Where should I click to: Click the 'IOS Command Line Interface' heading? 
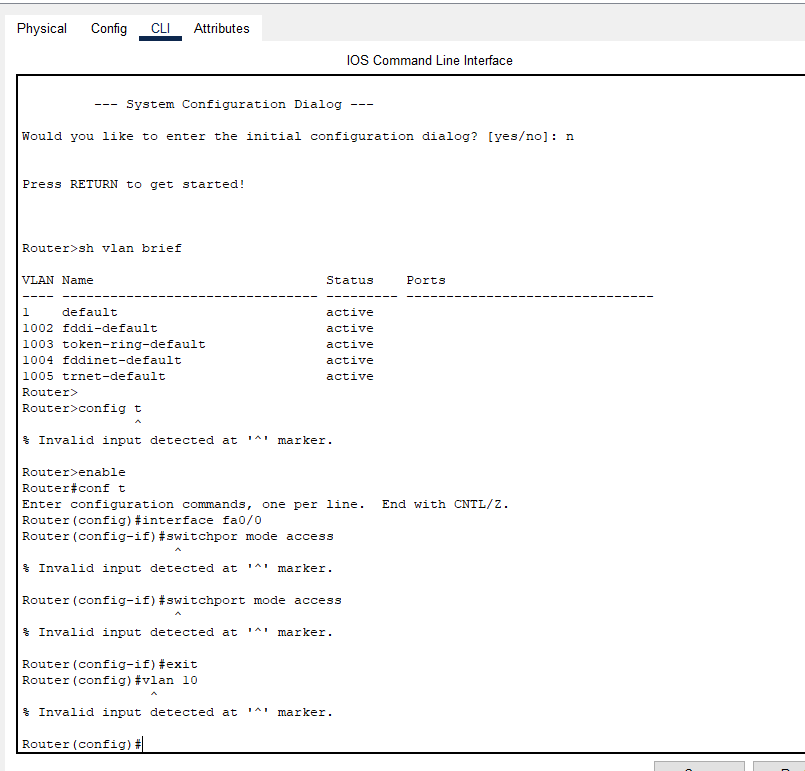coord(429,61)
